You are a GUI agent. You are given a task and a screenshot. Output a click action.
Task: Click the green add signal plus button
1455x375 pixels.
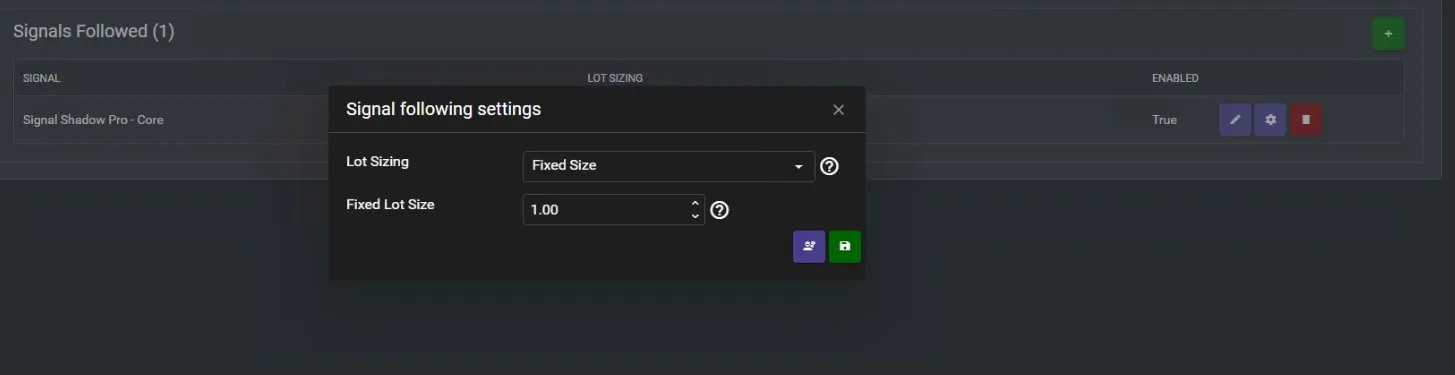coord(1388,34)
